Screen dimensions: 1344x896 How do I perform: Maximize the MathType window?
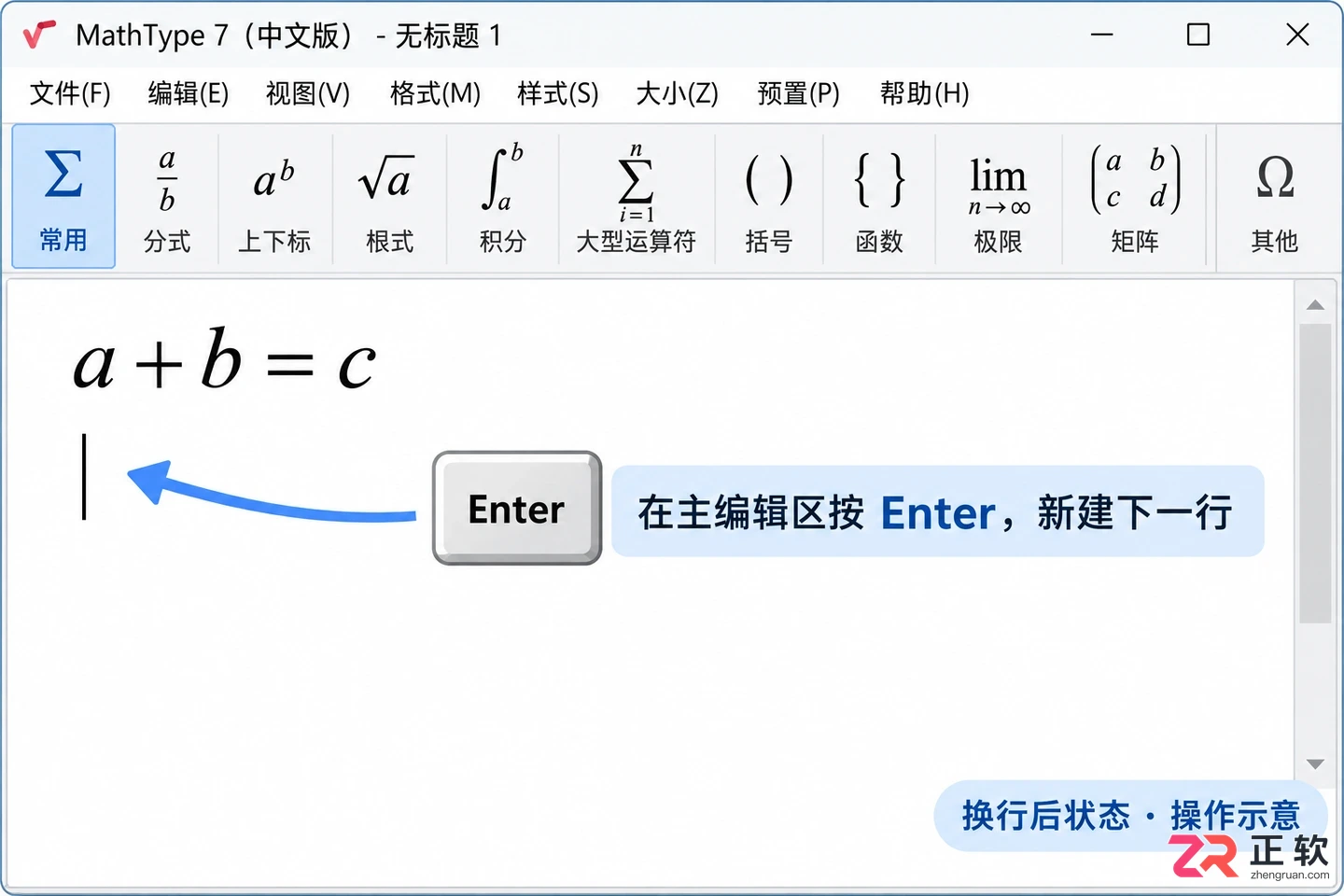click(1198, 35)
